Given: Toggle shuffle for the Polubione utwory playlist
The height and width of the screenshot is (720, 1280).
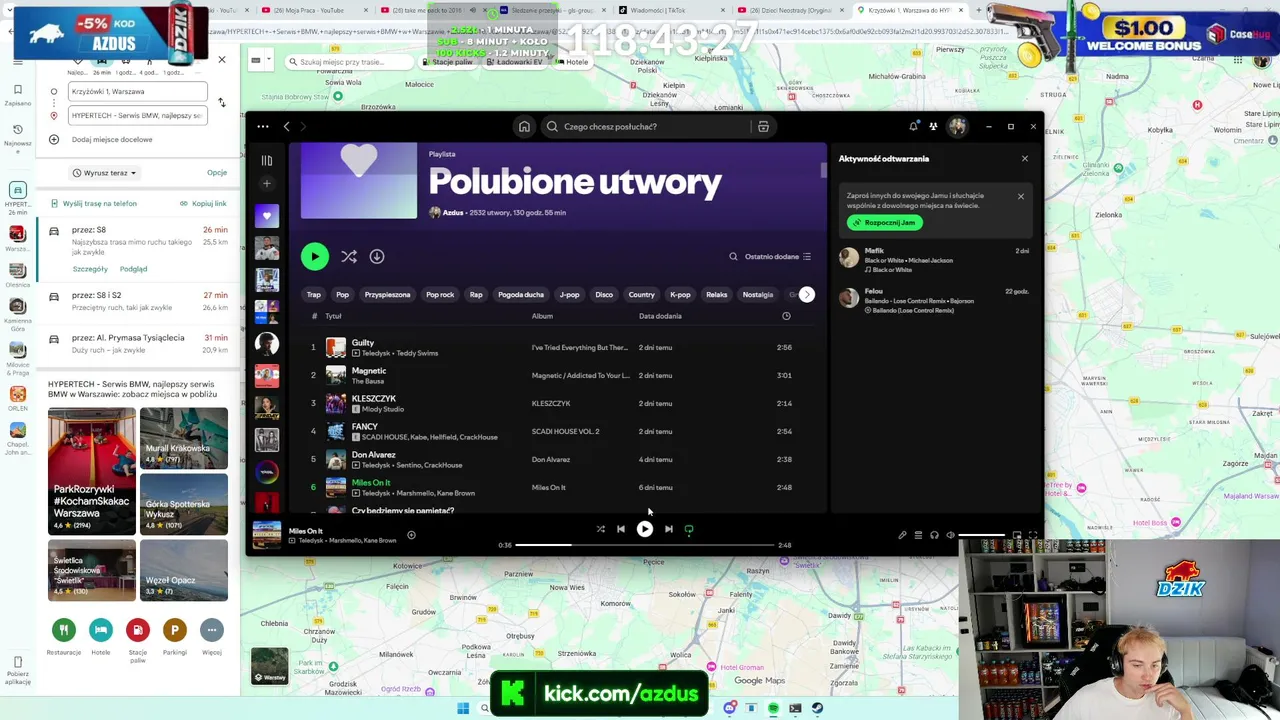Looking at the screenshot, I should (349, 257).
